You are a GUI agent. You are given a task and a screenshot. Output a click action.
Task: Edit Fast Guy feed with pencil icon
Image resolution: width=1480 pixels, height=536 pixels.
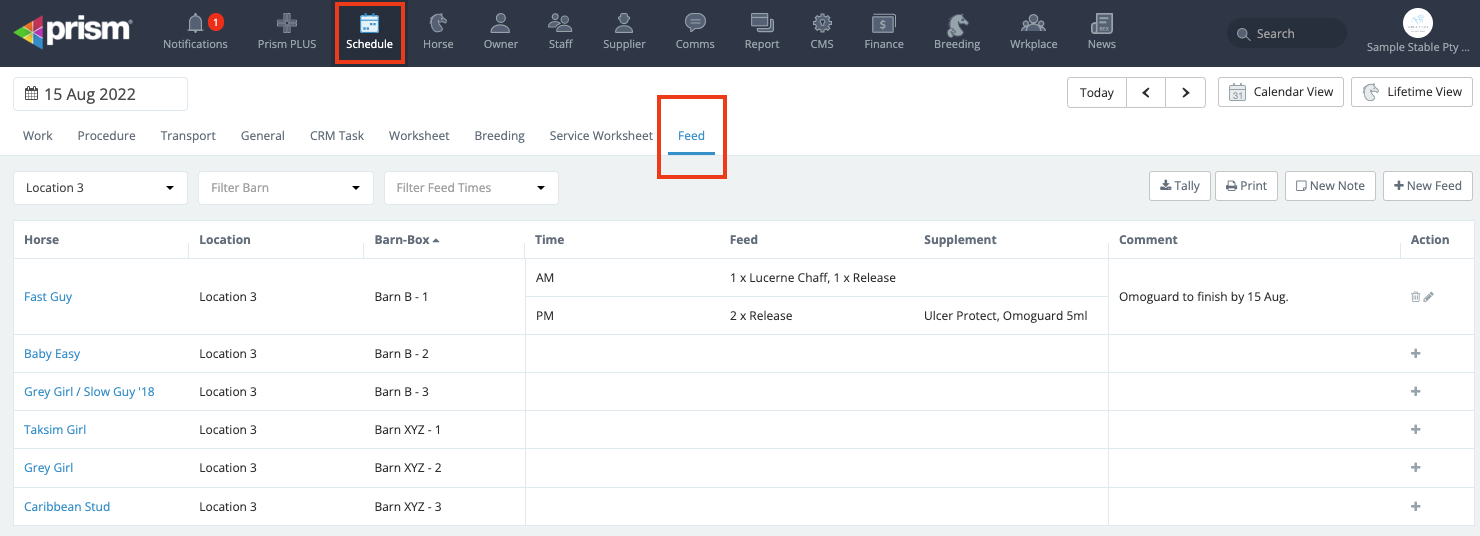tap(1429, 297)
